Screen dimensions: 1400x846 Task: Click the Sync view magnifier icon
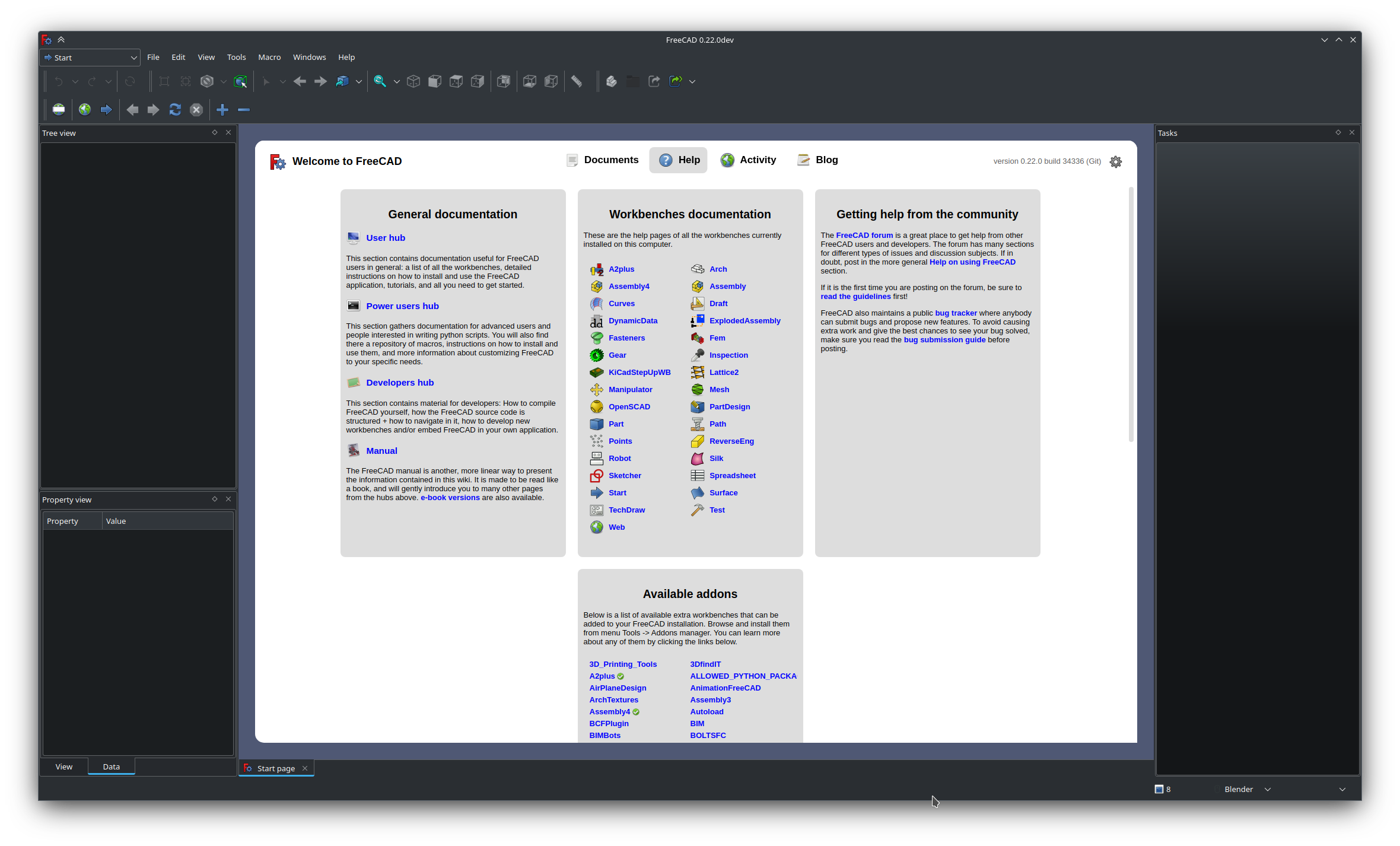(380, 81)
